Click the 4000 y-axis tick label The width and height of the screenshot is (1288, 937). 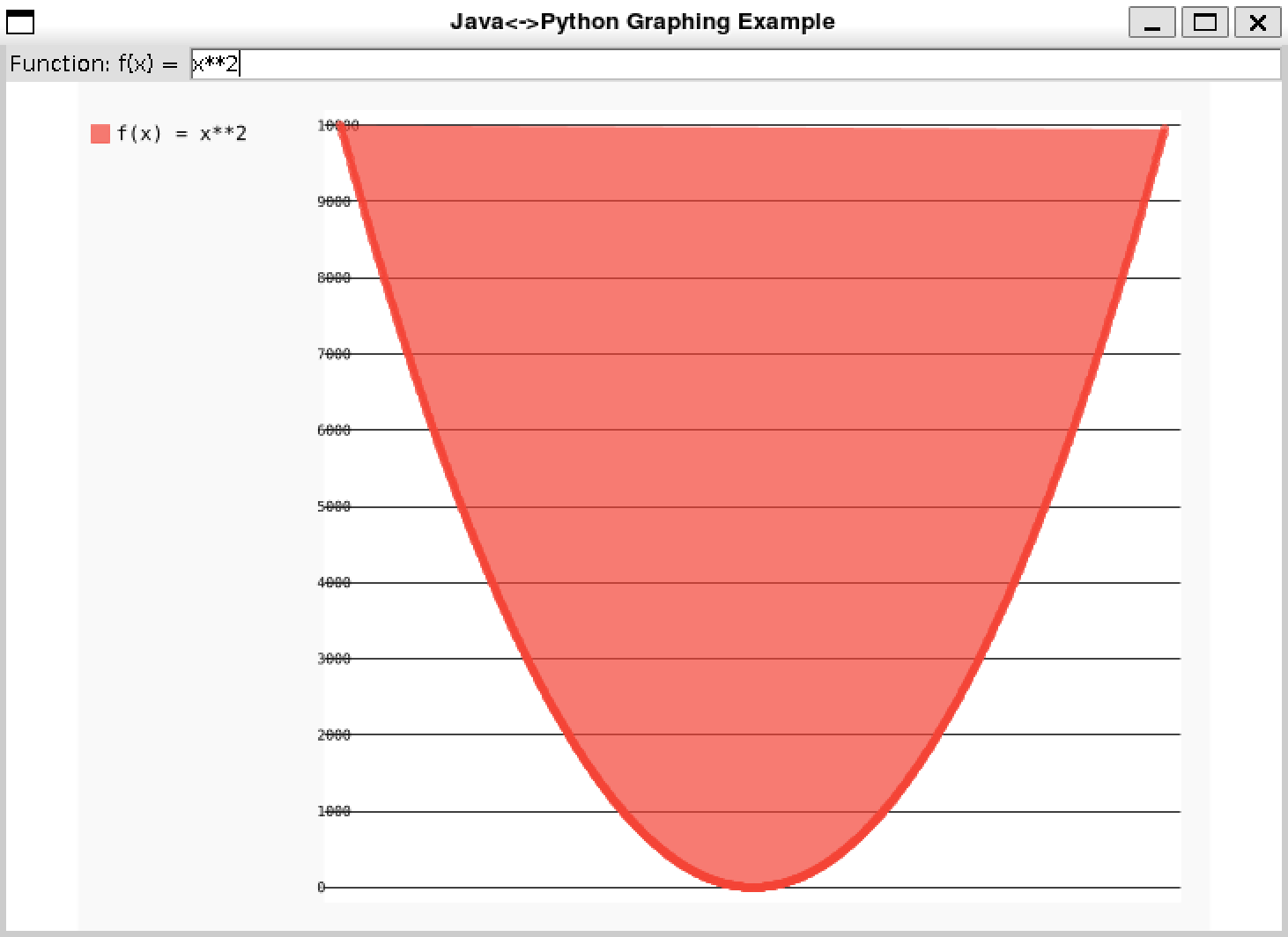(x=334, y=583)
